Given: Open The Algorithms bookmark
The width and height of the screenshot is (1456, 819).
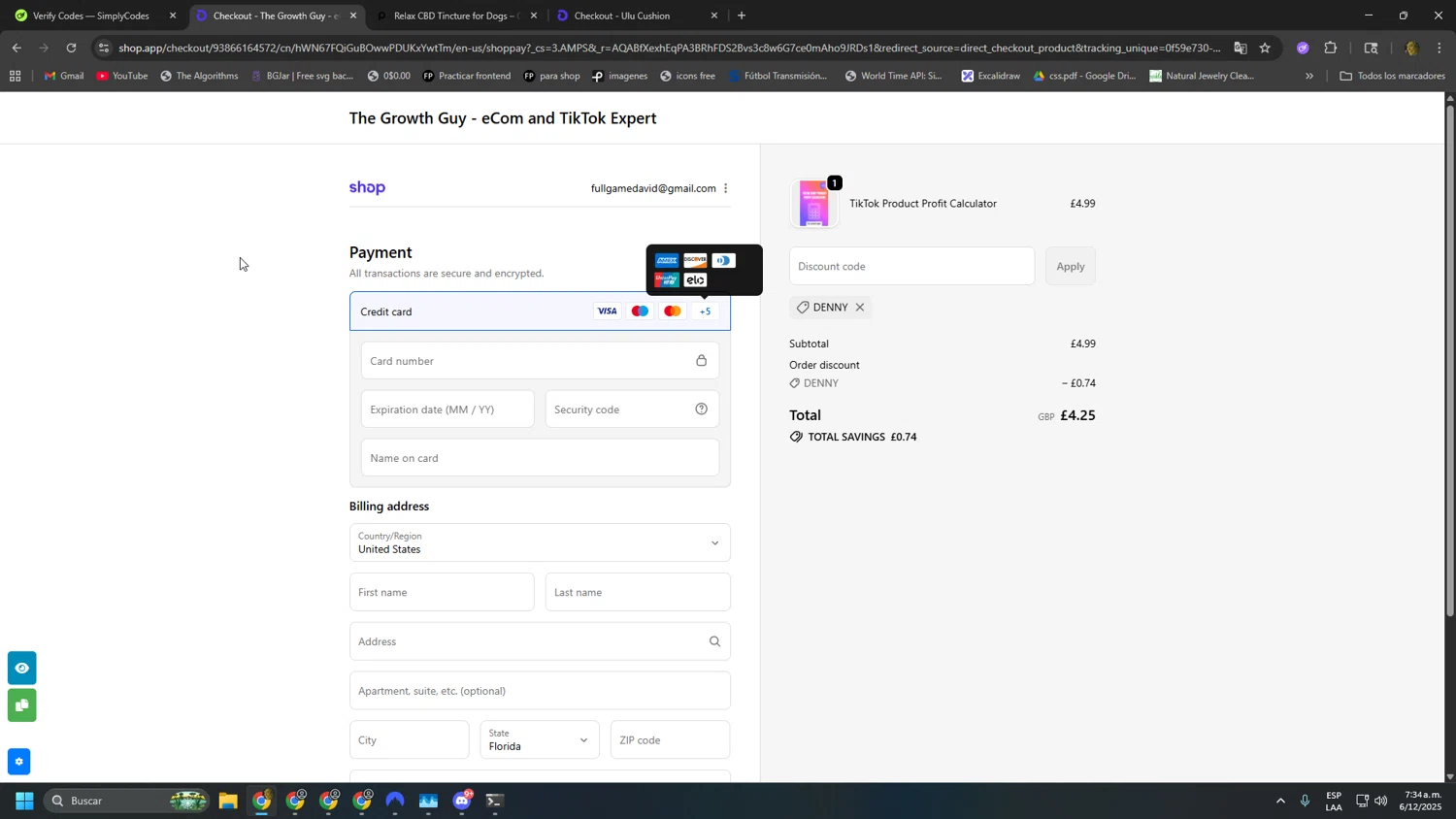Looking at the screenshot, I should point(199,76).
